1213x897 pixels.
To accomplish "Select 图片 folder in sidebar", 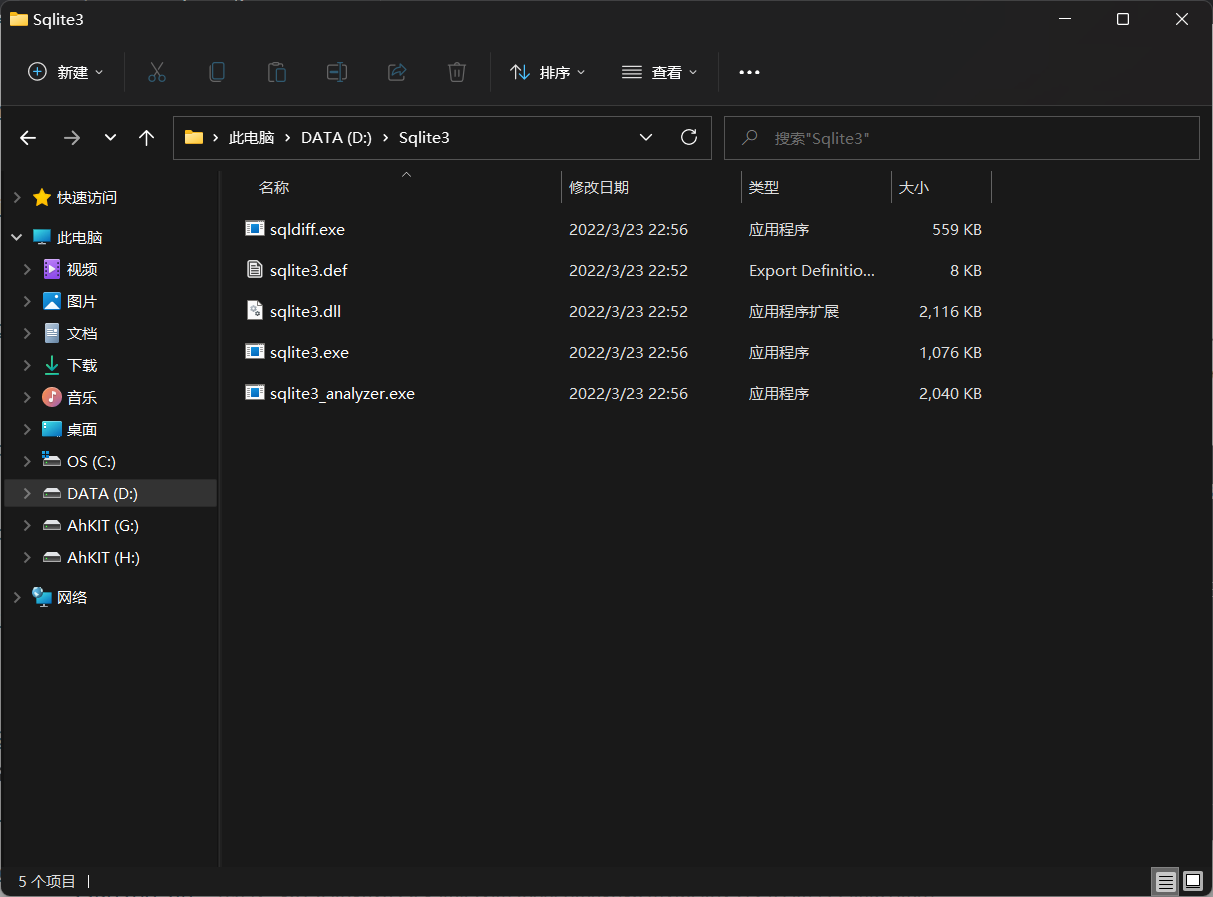I will (82, 302).
